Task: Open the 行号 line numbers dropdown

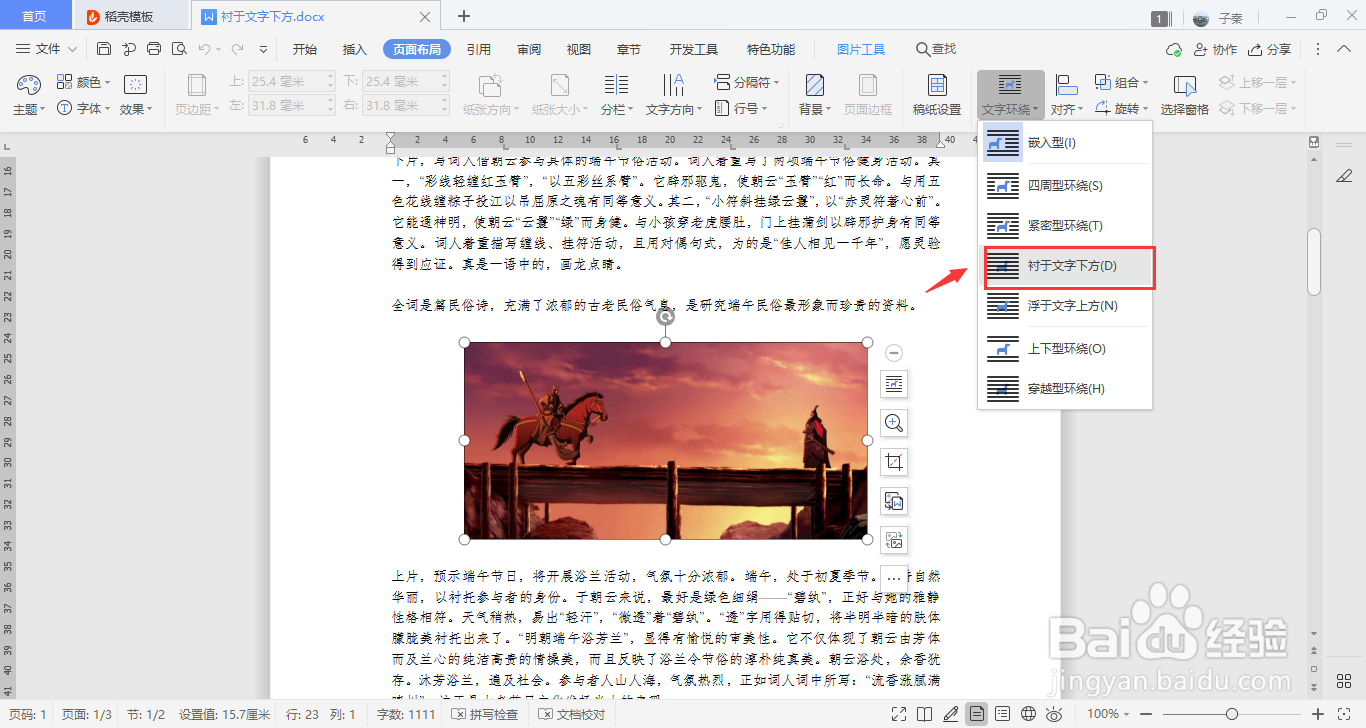Action: coord(741,108)
